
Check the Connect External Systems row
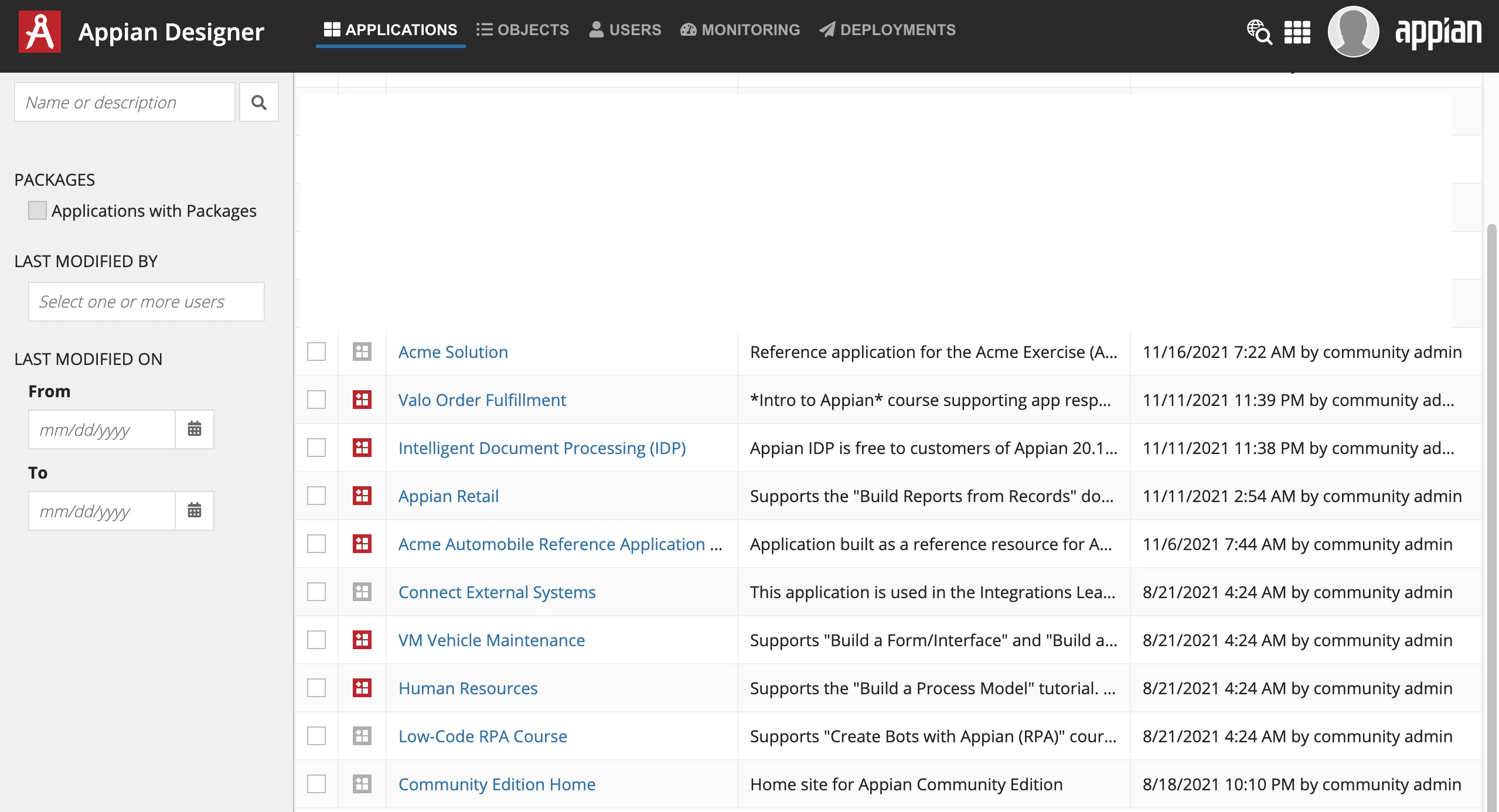(x=316, y=592)
